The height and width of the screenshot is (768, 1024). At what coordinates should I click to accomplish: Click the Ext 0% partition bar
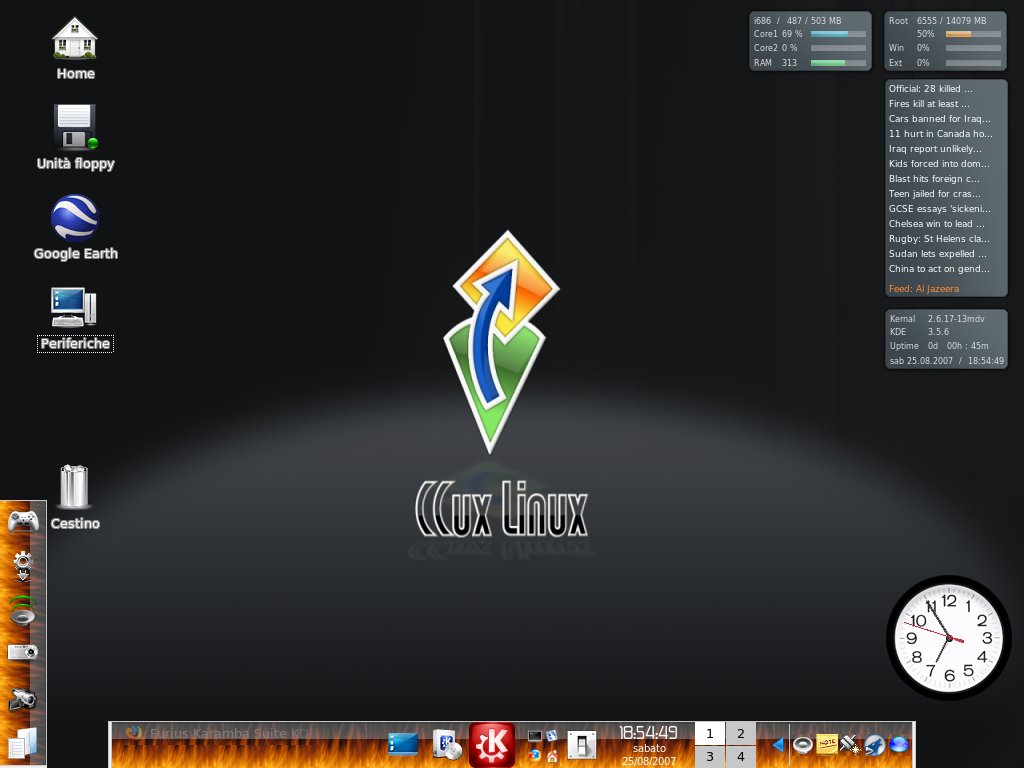pyautogui.click(x=973, y=63)
